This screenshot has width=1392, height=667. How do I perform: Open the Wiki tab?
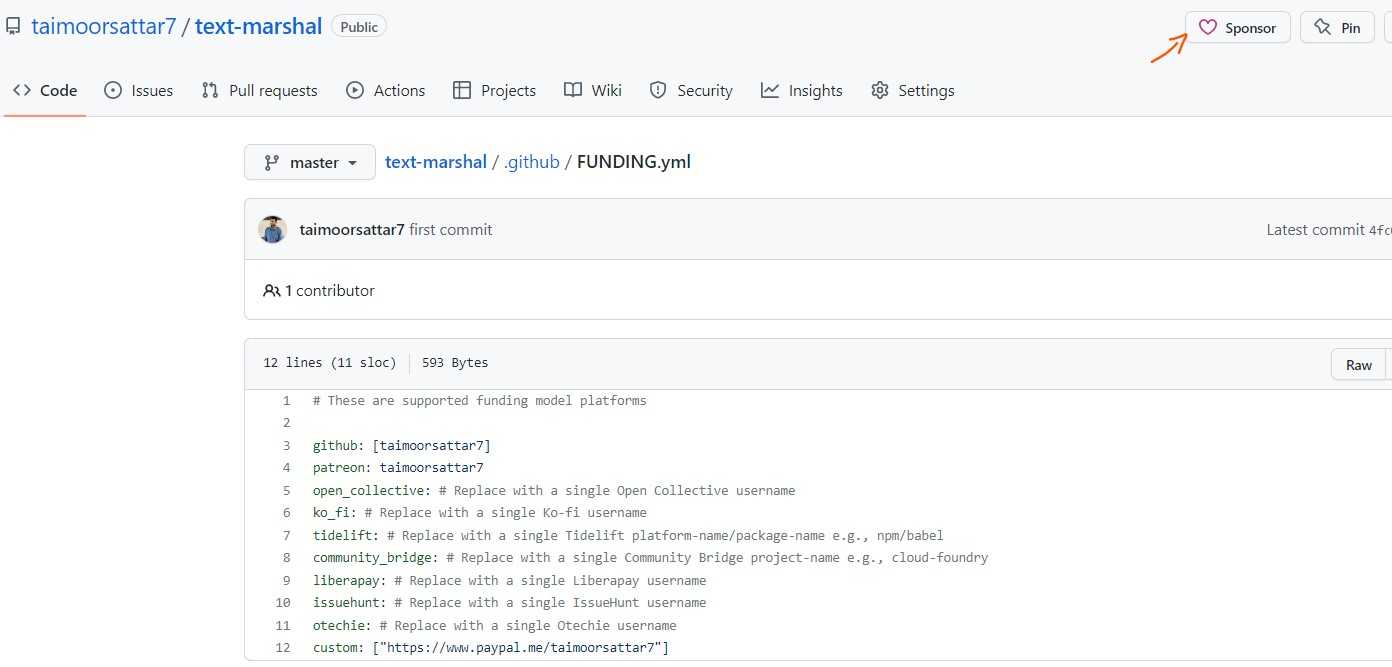pos(593,91)
